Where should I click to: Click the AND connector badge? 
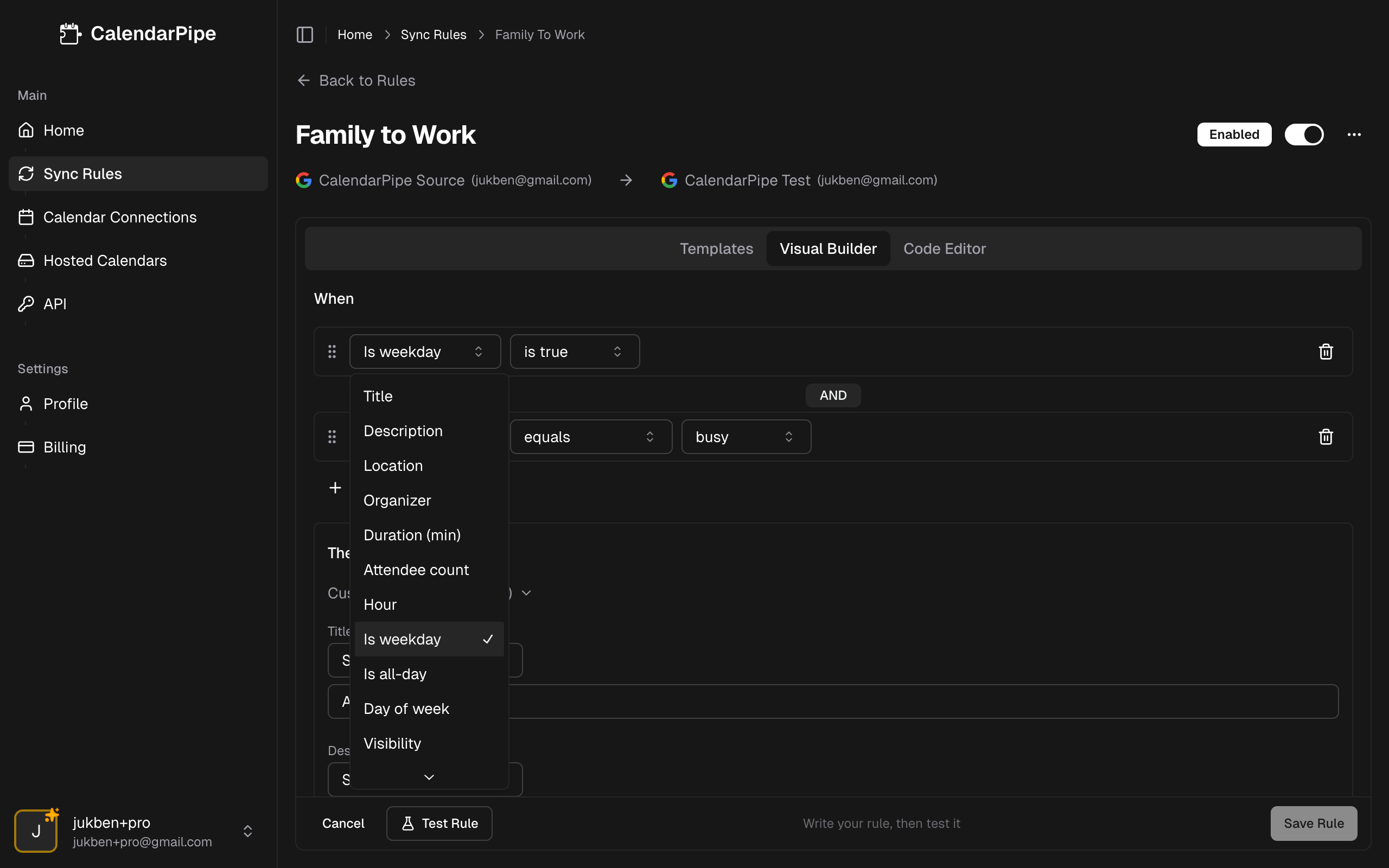pyautogui.click(x=833, y=395)
